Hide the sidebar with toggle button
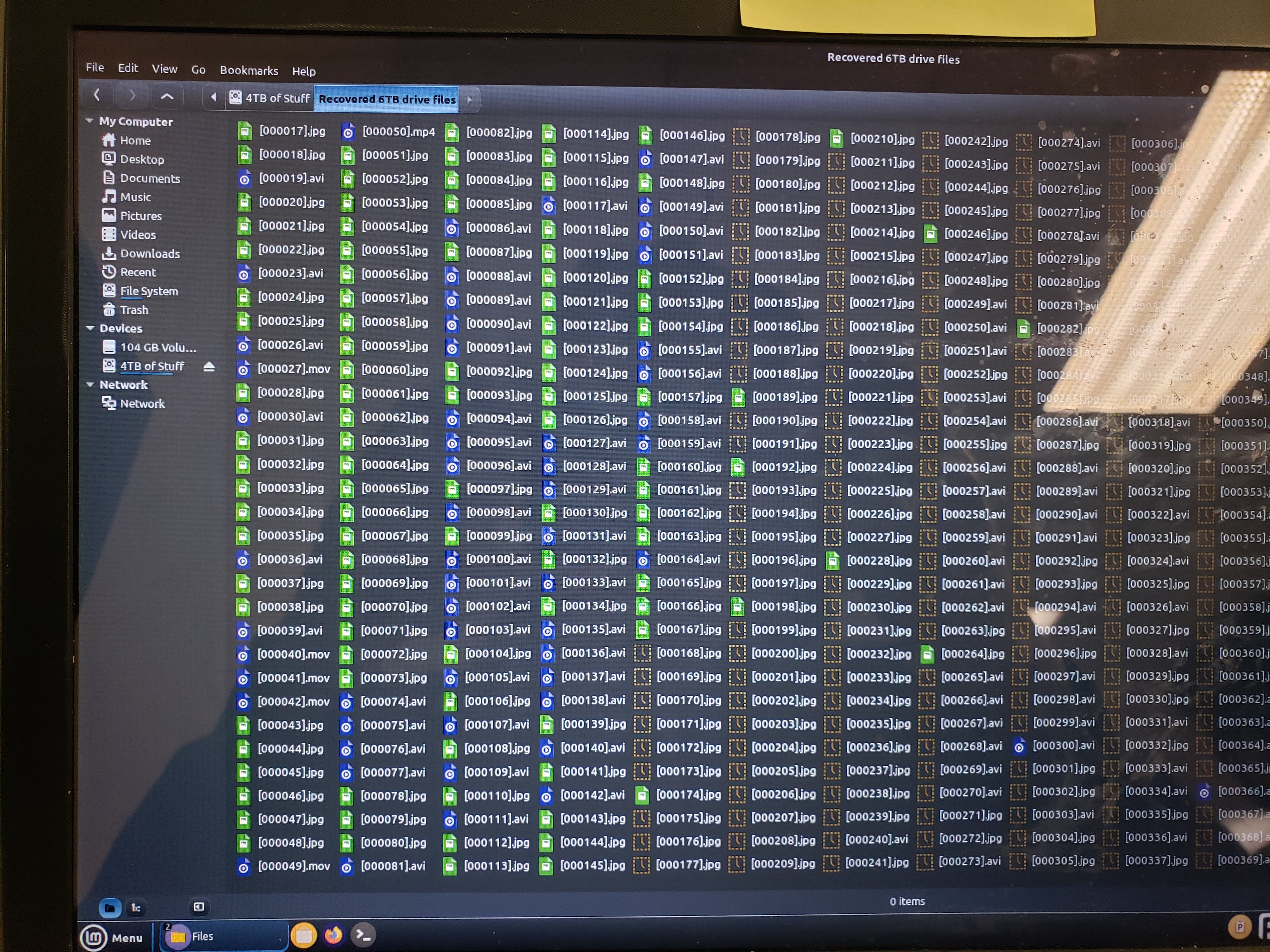This screenshot has height=952, width=1270. point(199,907)
